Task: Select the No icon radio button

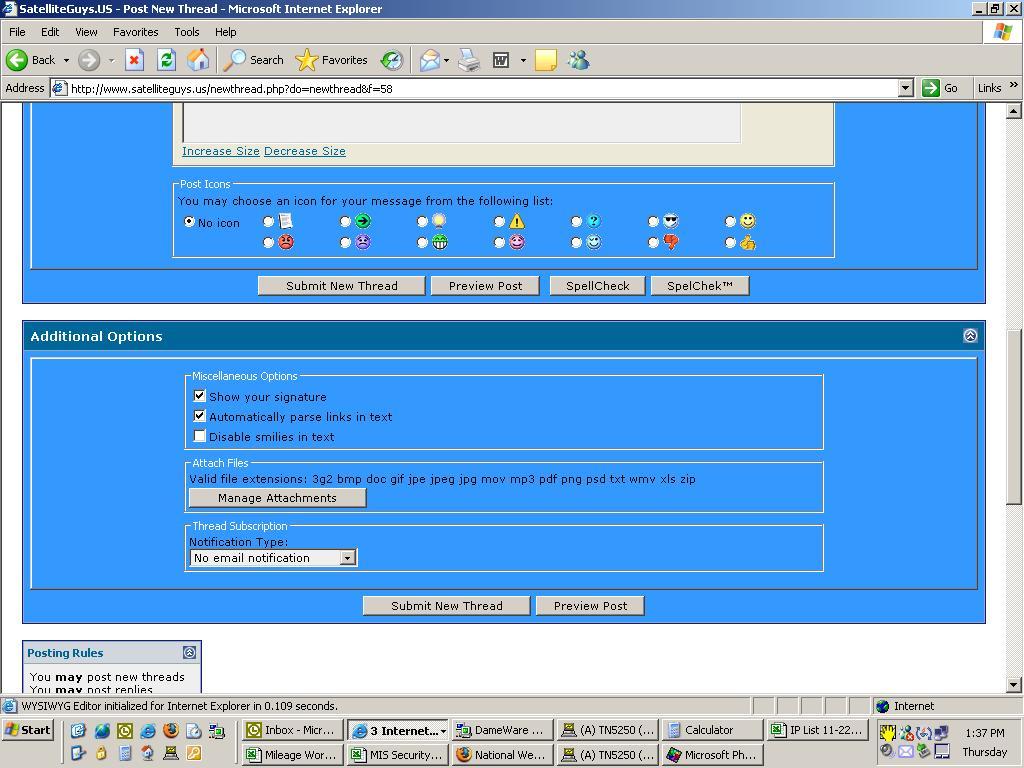Action: click(189, 222)
